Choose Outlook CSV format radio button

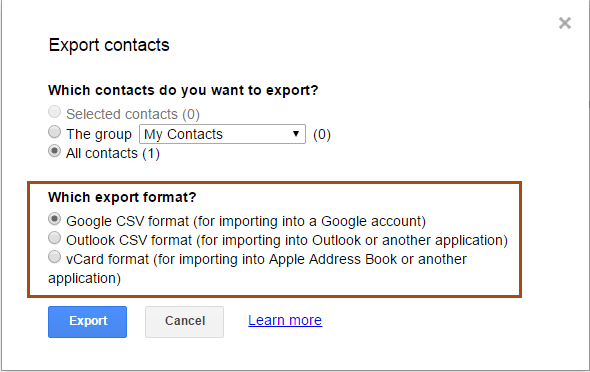coord(55,238)
